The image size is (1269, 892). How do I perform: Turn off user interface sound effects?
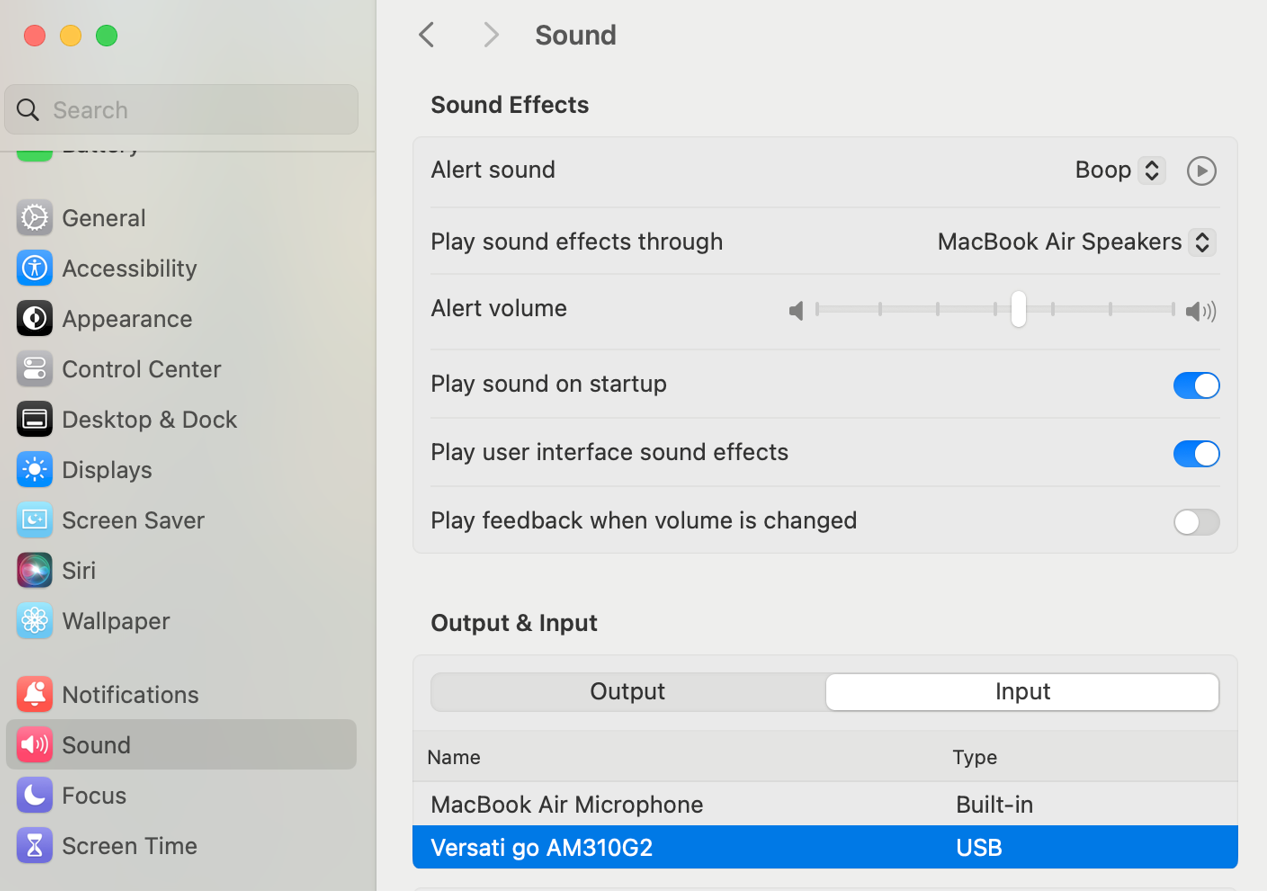click(1196, 453)
